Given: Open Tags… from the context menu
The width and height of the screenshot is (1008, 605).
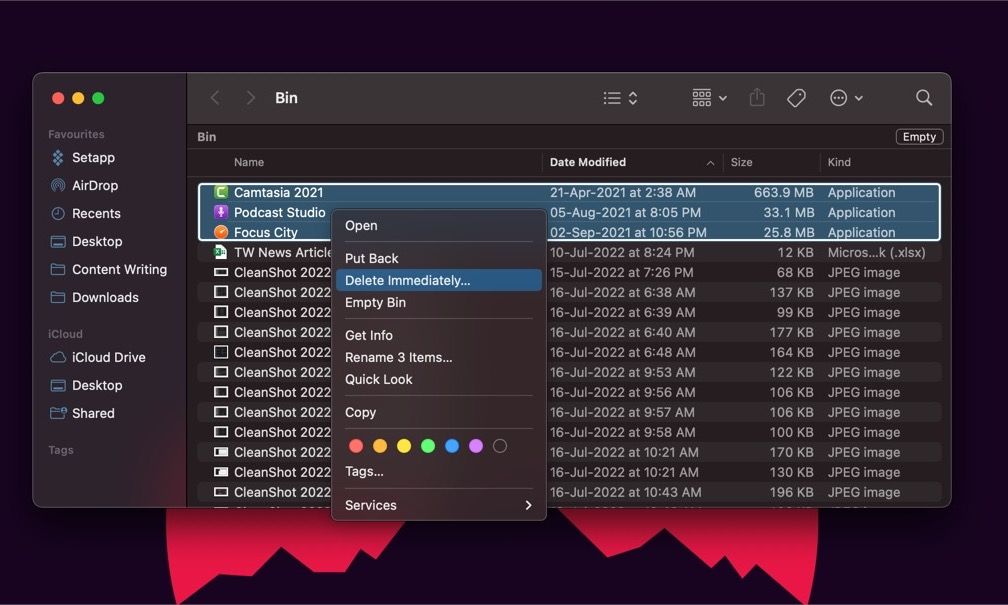Looking at the screenshot, I should pyautogui.click(x=438, y=471).
